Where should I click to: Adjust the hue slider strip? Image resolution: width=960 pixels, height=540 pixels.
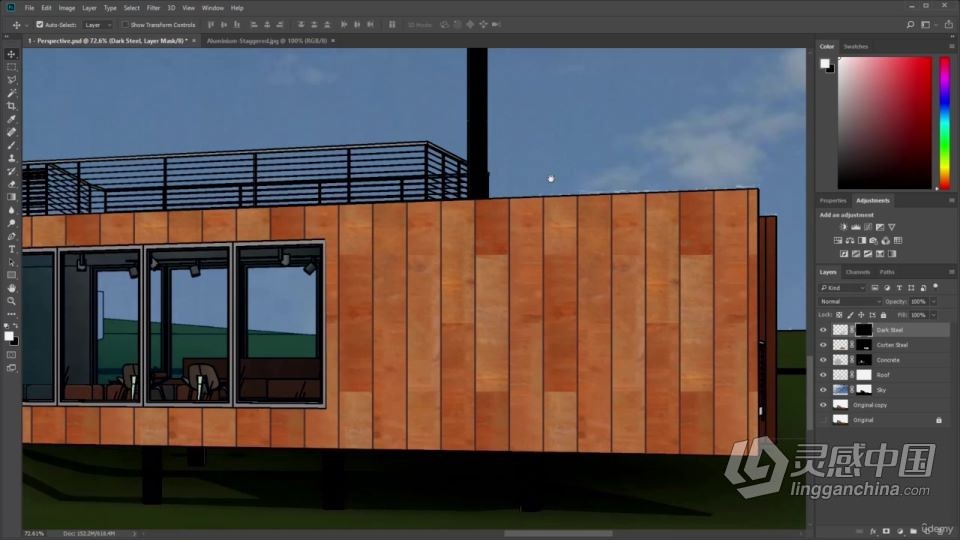click(x=945, y=123)
